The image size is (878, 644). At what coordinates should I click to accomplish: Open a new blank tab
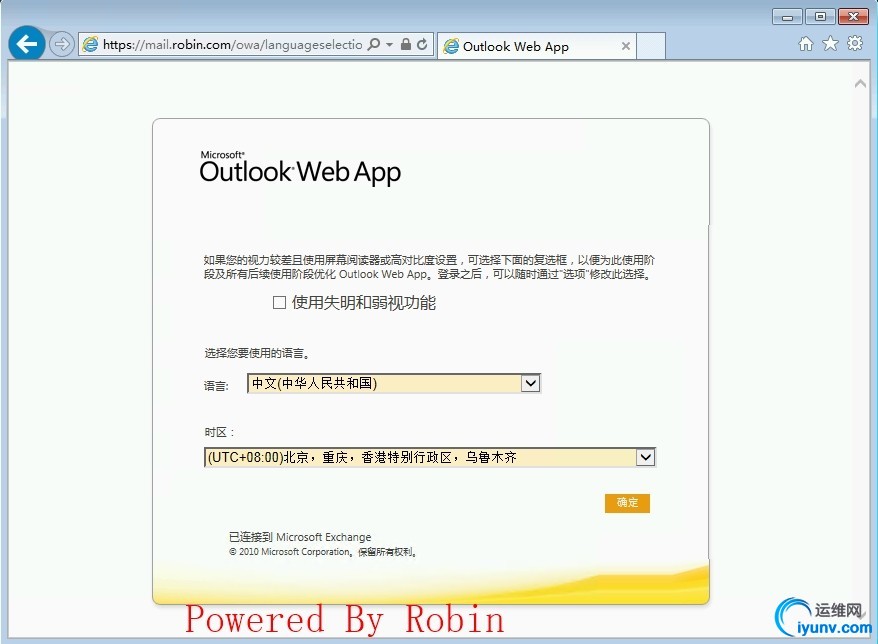[651, 46]
